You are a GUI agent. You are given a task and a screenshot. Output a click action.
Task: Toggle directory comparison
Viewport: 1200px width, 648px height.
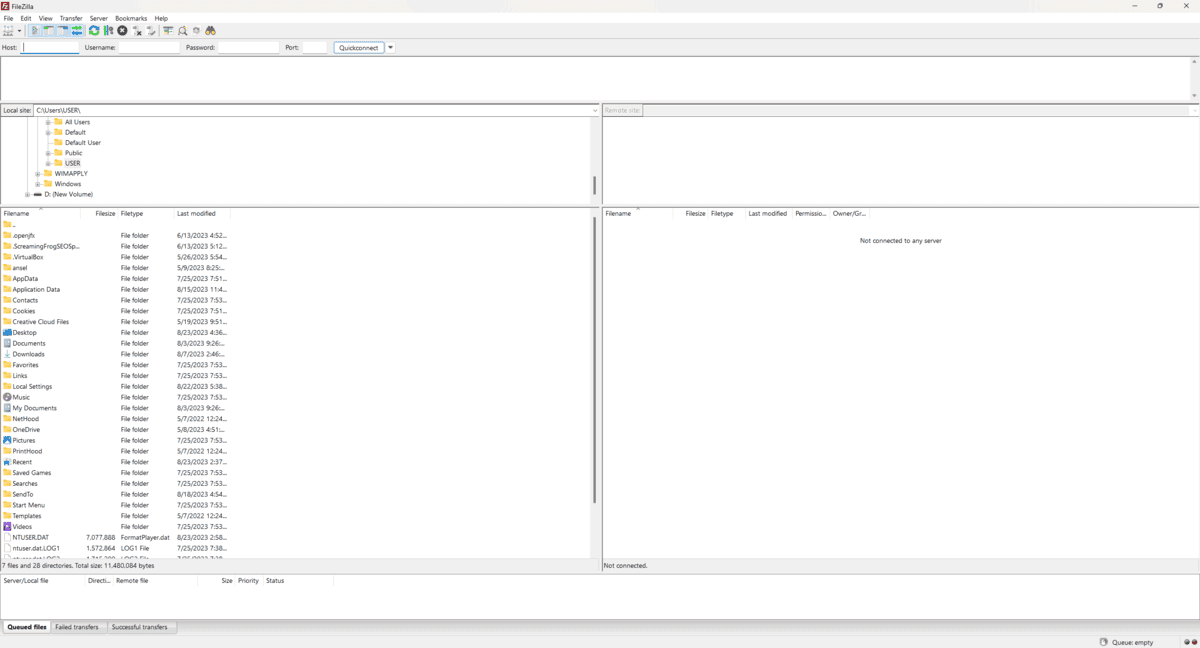tap(183, 31)
